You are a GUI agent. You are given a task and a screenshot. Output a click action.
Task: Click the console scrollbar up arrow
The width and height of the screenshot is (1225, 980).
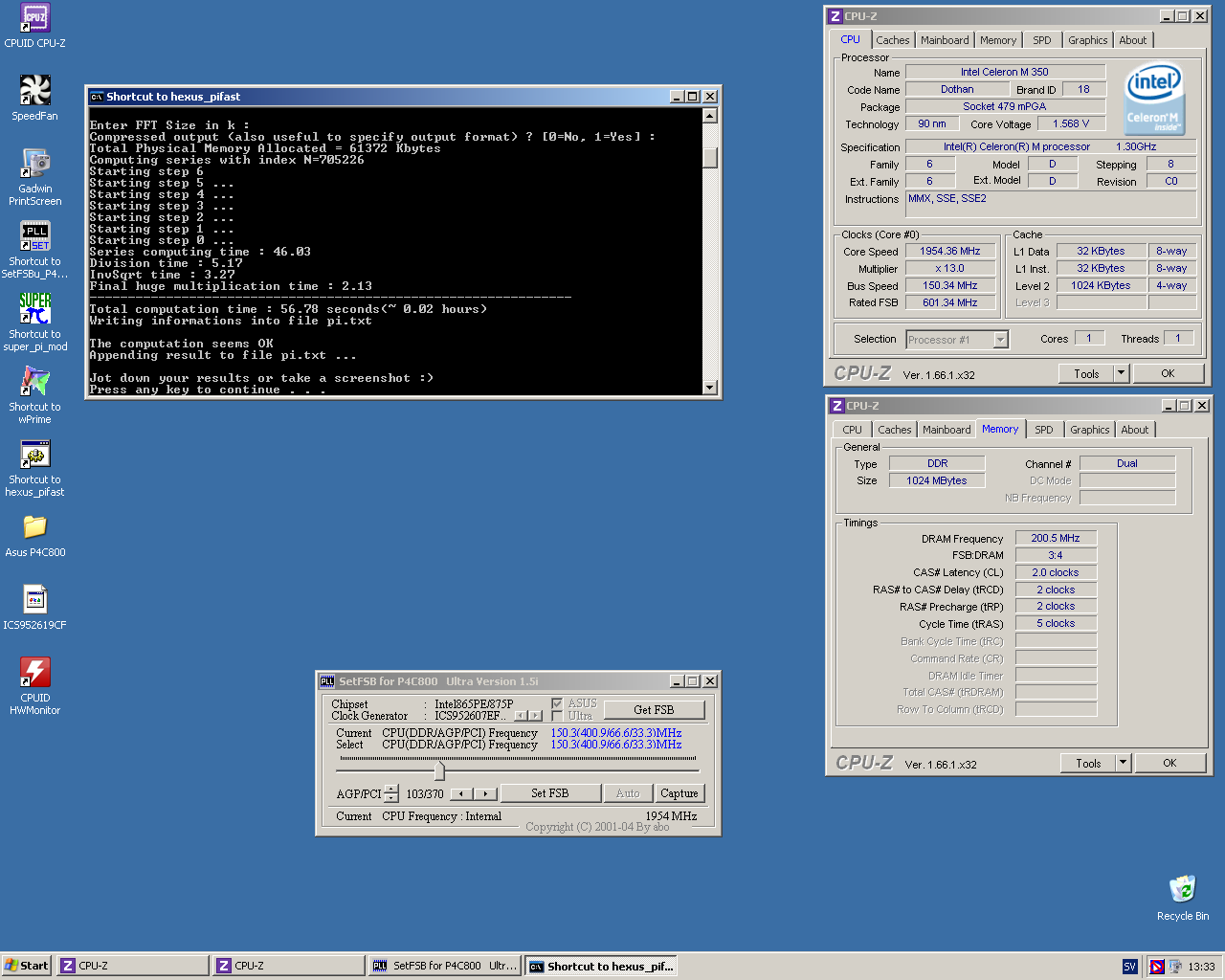[x=710, y=116]
